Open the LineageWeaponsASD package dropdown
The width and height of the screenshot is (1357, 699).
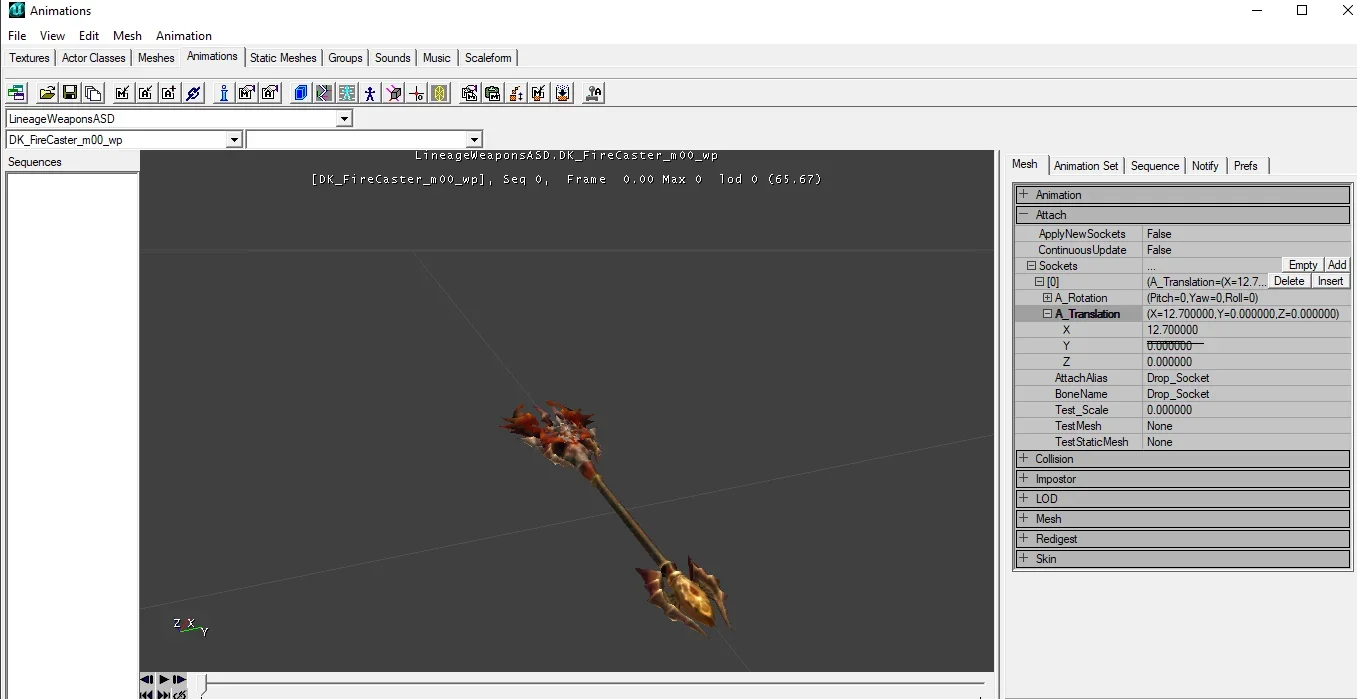(x=344, y=119)
